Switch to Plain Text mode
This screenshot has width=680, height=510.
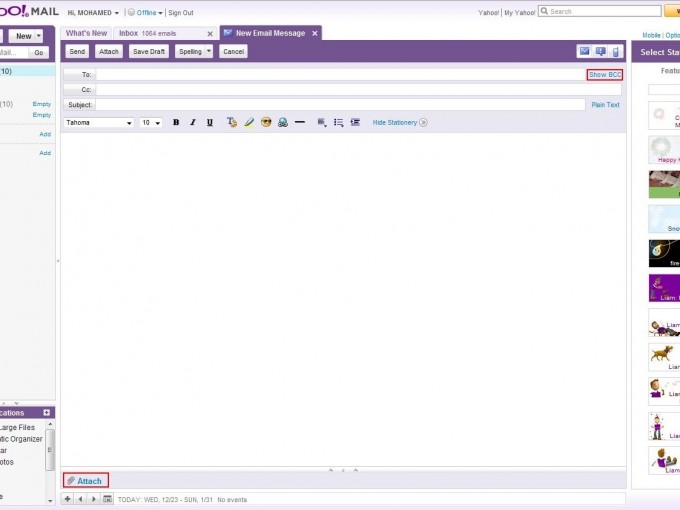(605, 105)
